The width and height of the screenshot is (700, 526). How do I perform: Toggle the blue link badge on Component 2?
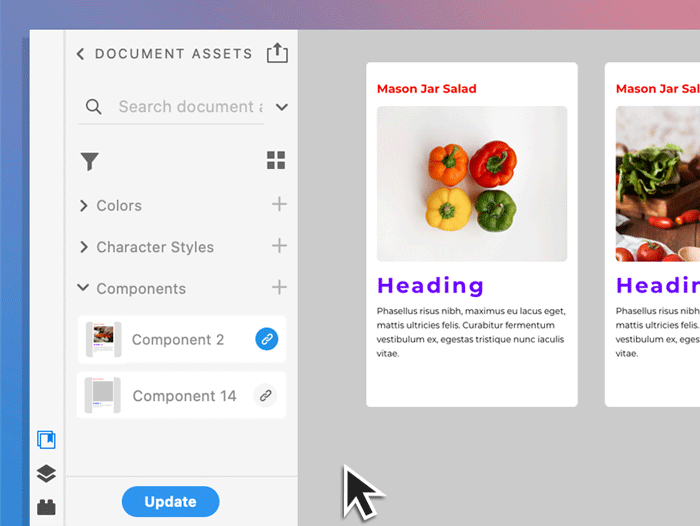[x=266, y=339]
